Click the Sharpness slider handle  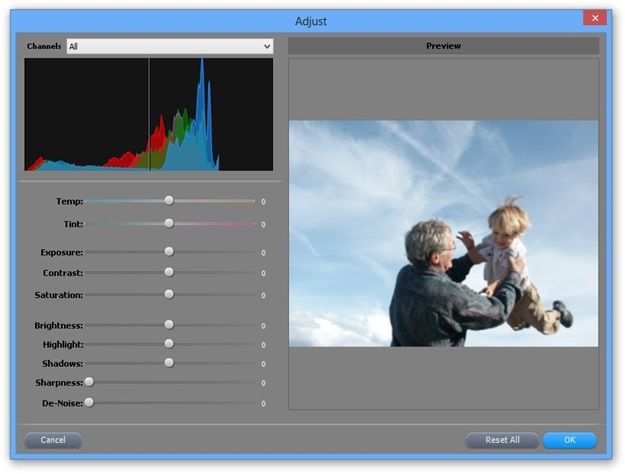coord(89,382)
